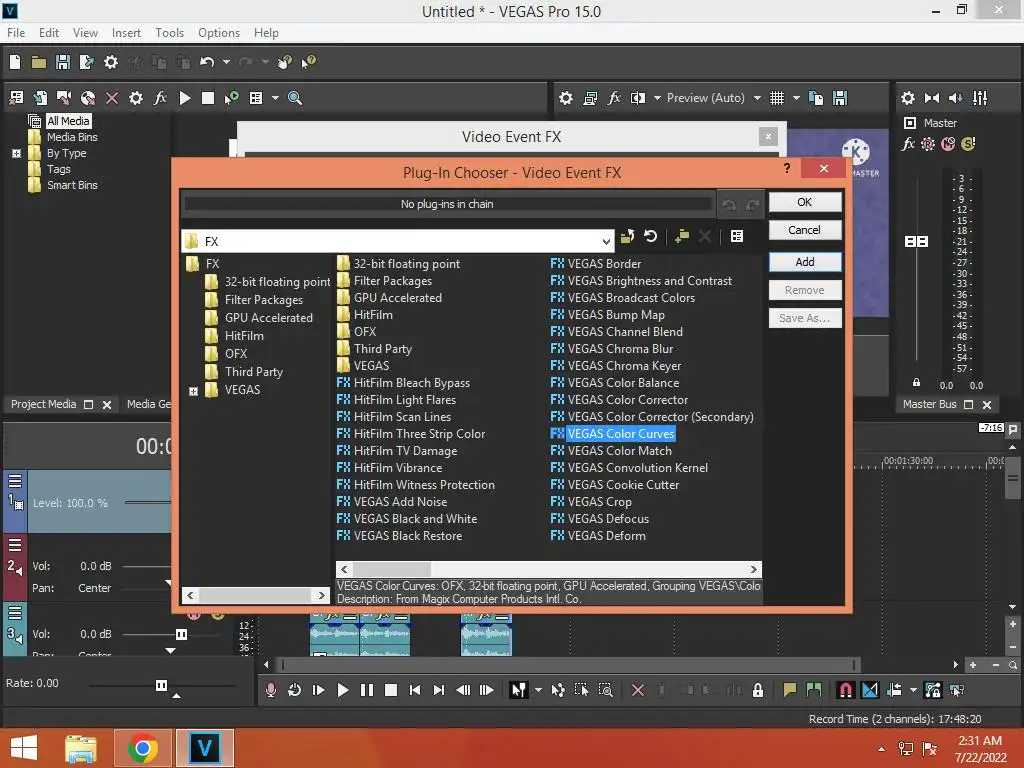Open Master Bus audio properties gear
The height and width of the screenshot is (768, 1024).
pos(908,98)
